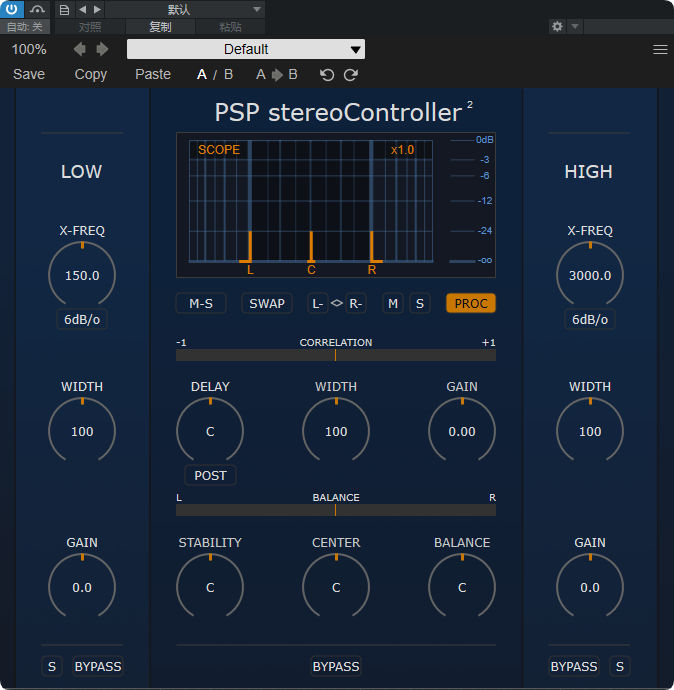Select next preset with right arrow
674x690 pixels.
(x=103, y=49)
